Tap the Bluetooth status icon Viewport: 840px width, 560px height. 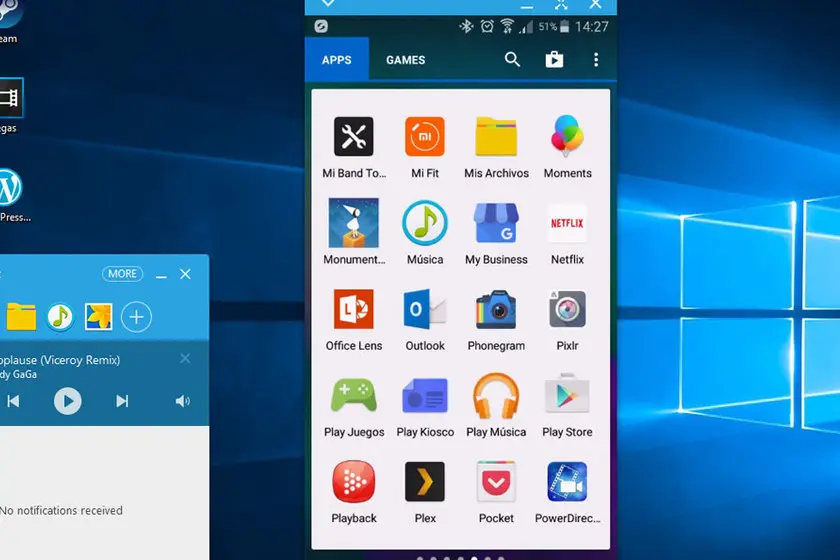click(x=466, y=26)
